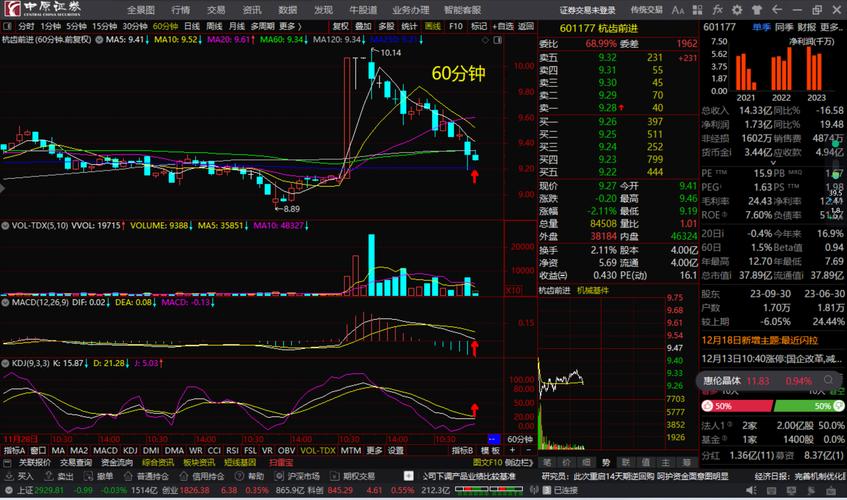This screenshot has height=500, width=847.
Task: Click the F10 button
Action: point(456,26)
